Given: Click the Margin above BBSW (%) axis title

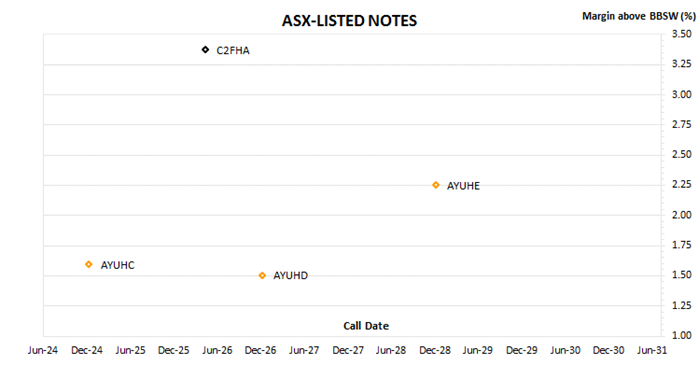Looking at the screenshot, I should click(639, 16).
